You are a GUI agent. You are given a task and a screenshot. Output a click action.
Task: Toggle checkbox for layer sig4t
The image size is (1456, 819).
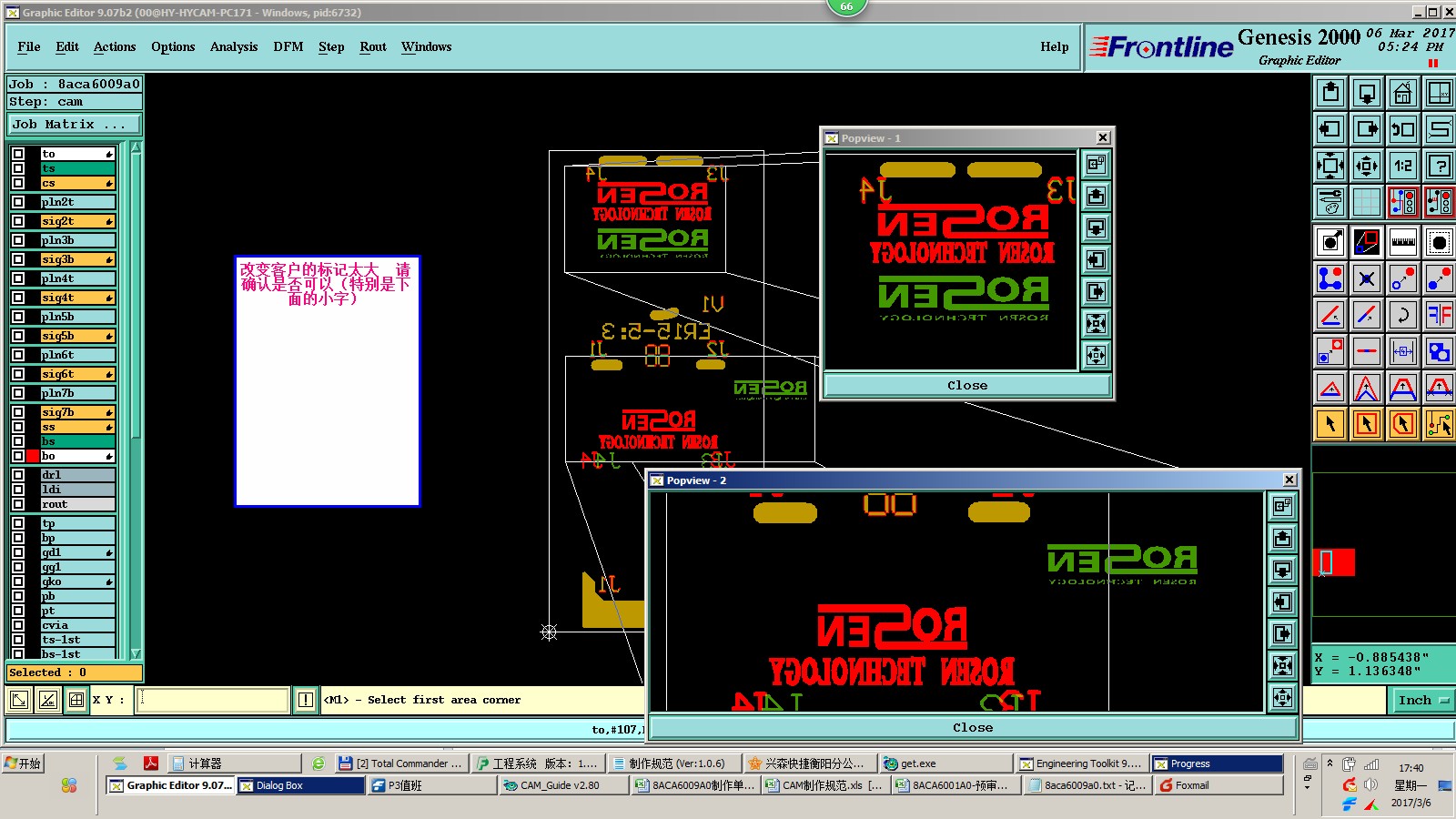click(x=18, y=298)
